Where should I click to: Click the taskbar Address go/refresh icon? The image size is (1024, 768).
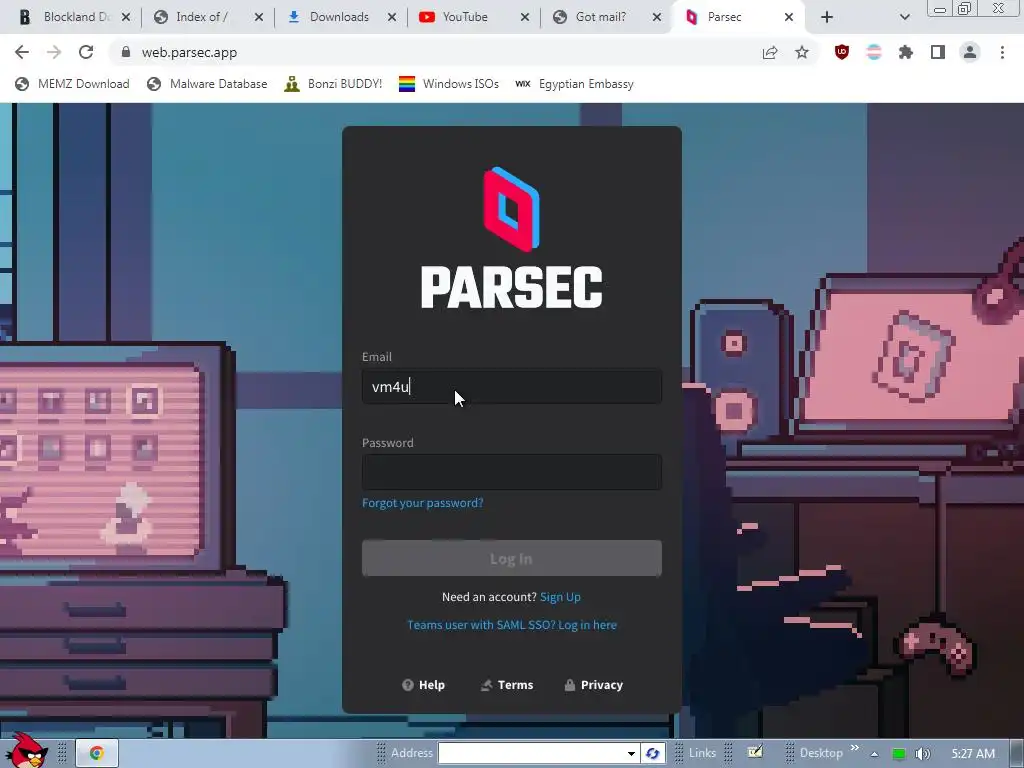tap(652, 753)
